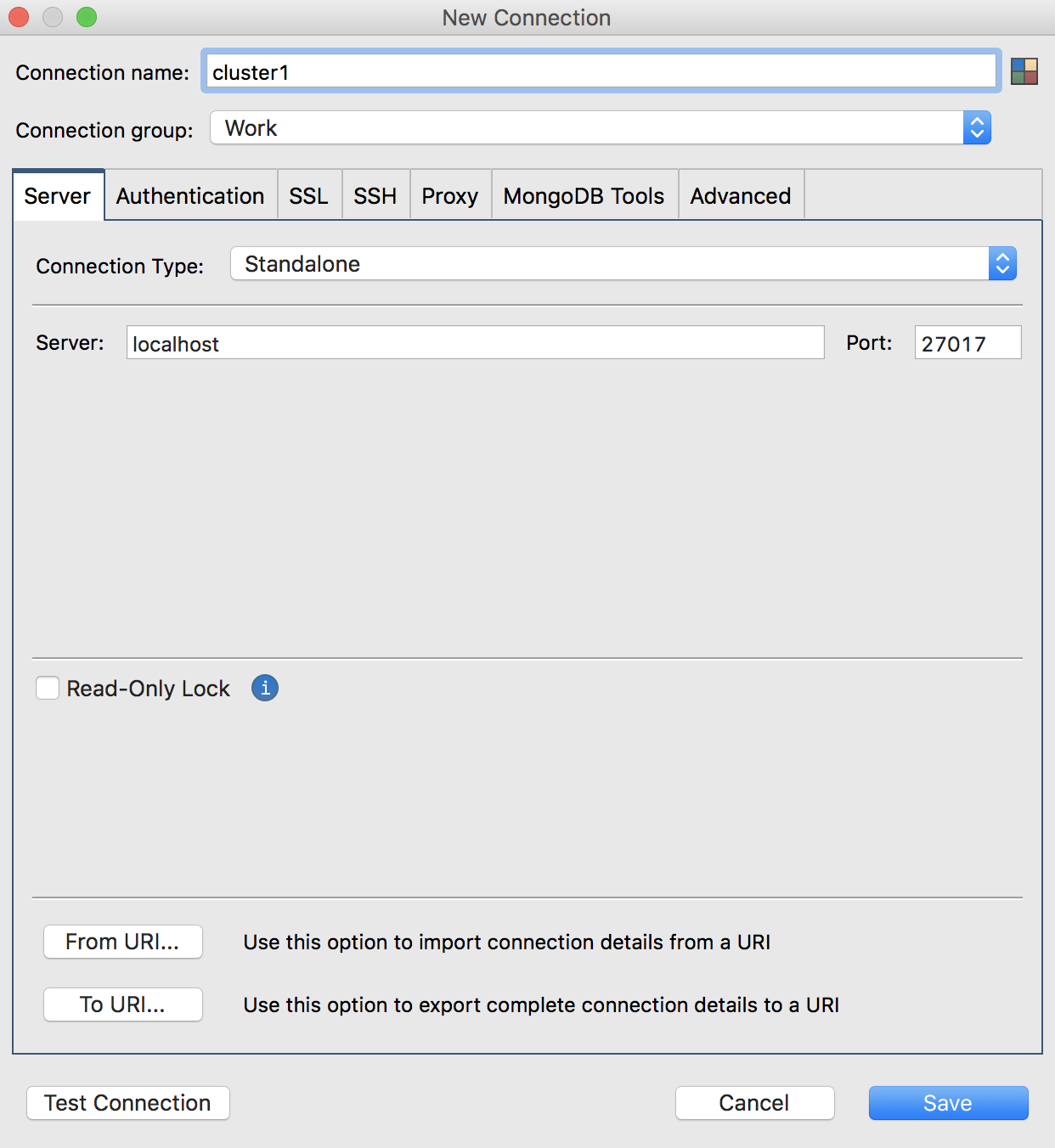Viewport: 1055px width, 1148px height.
Task: Enable the Read-Only Lock checkbox
Action: click(x=48, y=688)
